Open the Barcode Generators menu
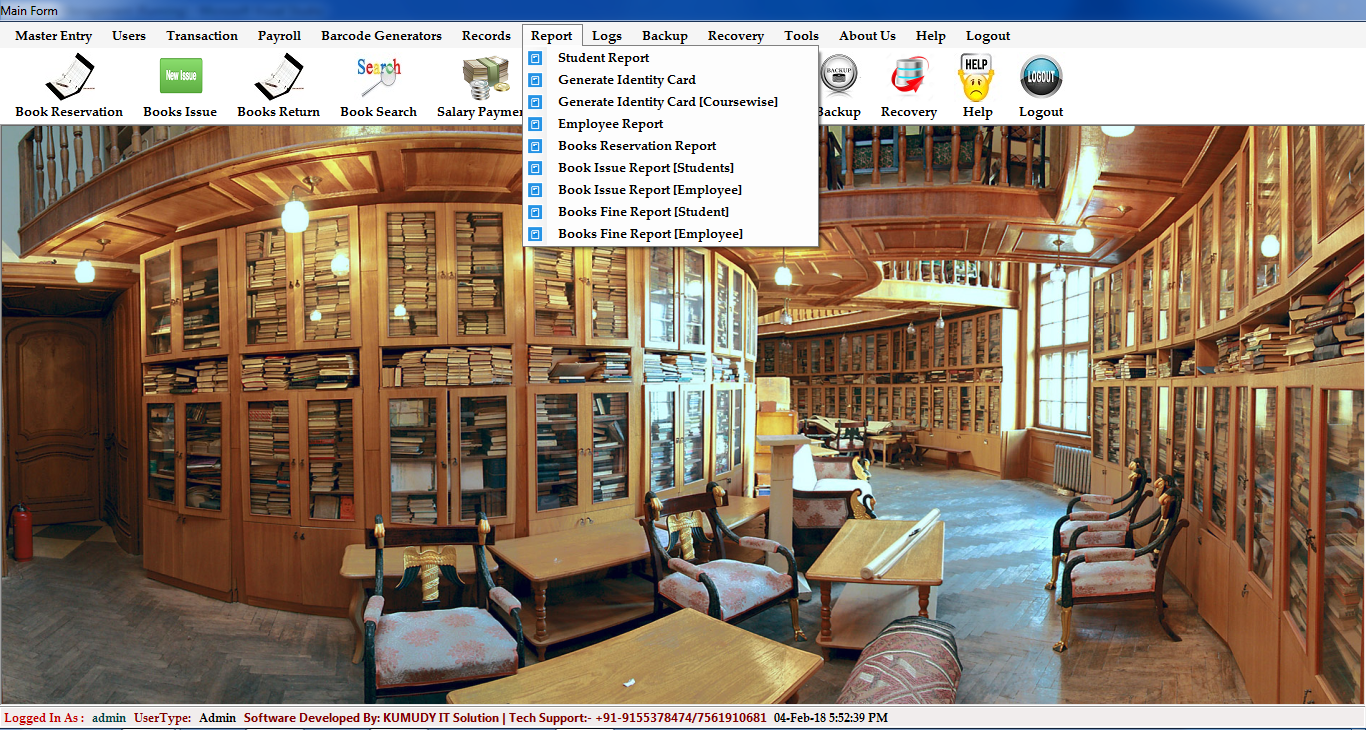1366x730 pixels. click(381, 36)
